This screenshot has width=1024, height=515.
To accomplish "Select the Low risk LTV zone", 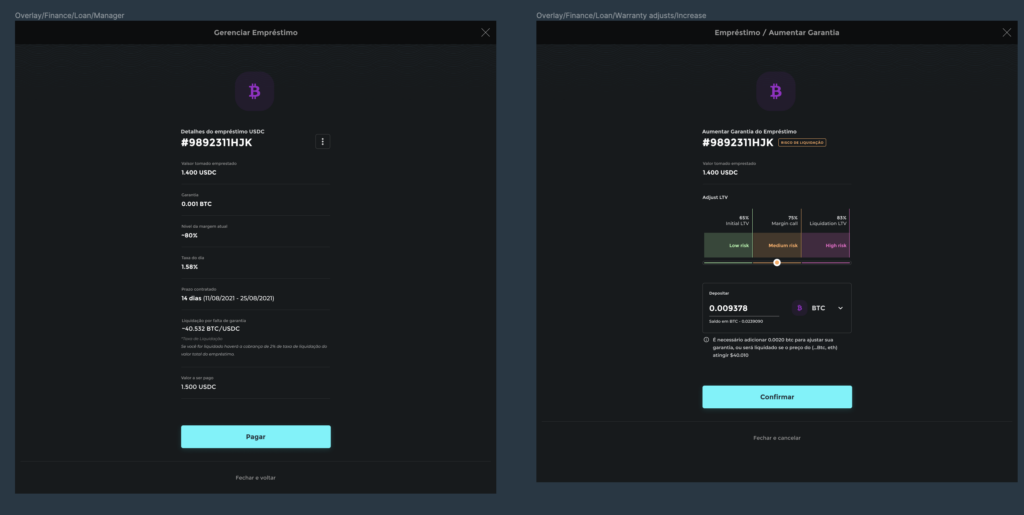I will [x=727, y=246].
